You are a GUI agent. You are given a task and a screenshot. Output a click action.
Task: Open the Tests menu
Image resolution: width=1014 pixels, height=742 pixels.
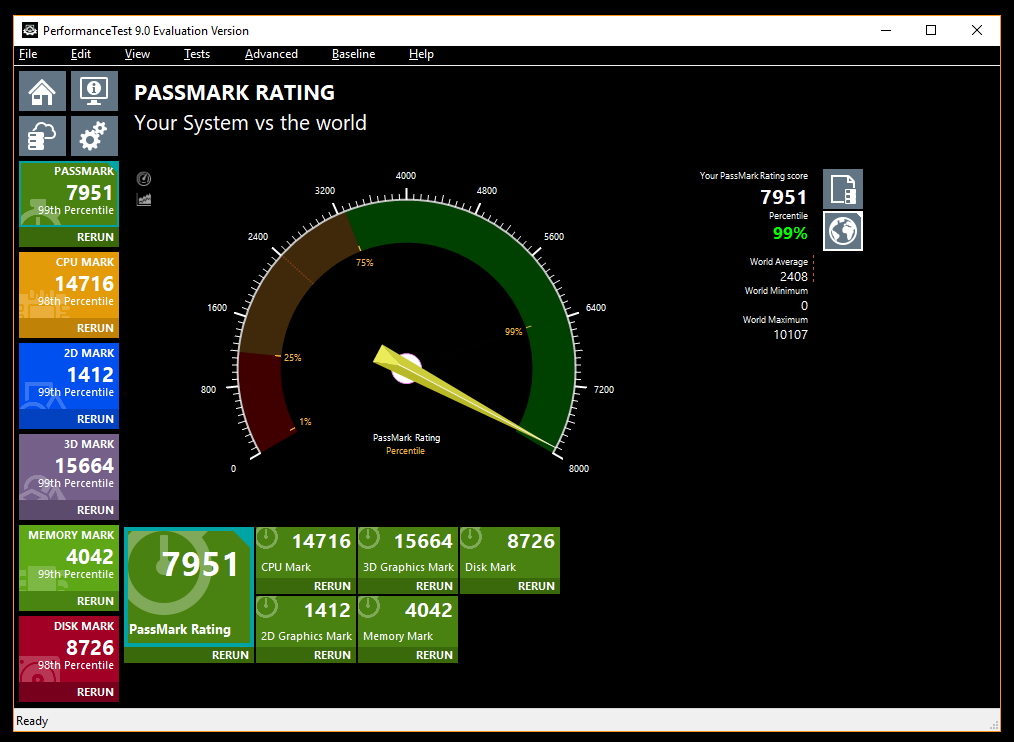pyautogui.click(x=197, y=54)
